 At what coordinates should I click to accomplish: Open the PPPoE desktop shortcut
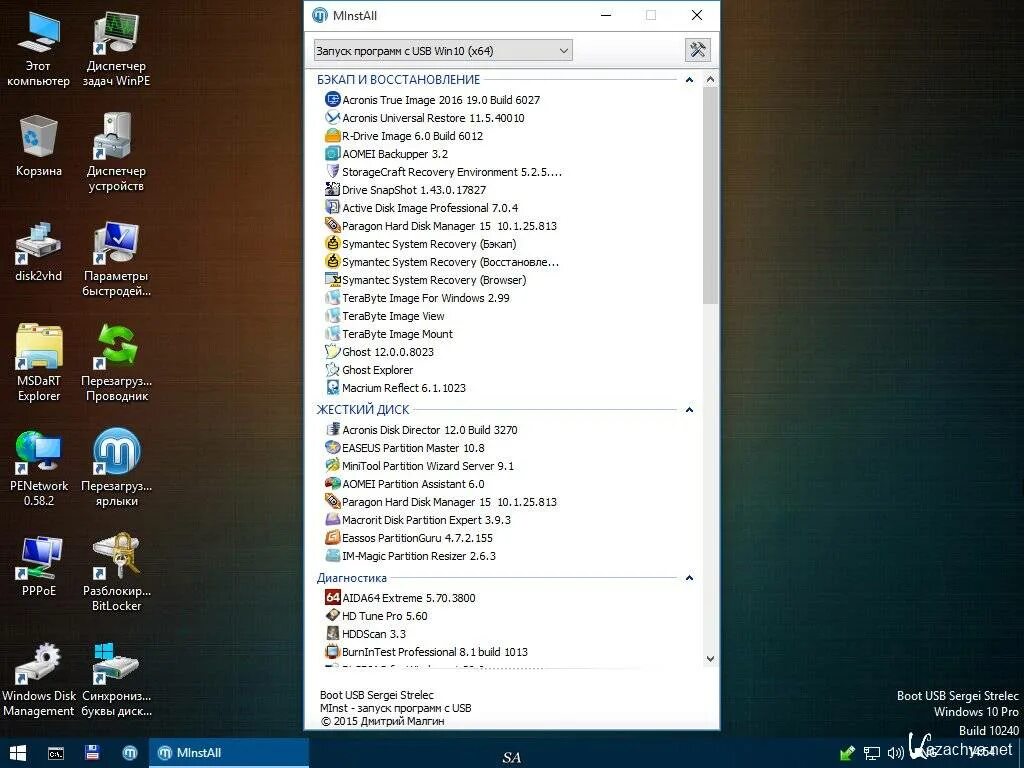(39, 567)
